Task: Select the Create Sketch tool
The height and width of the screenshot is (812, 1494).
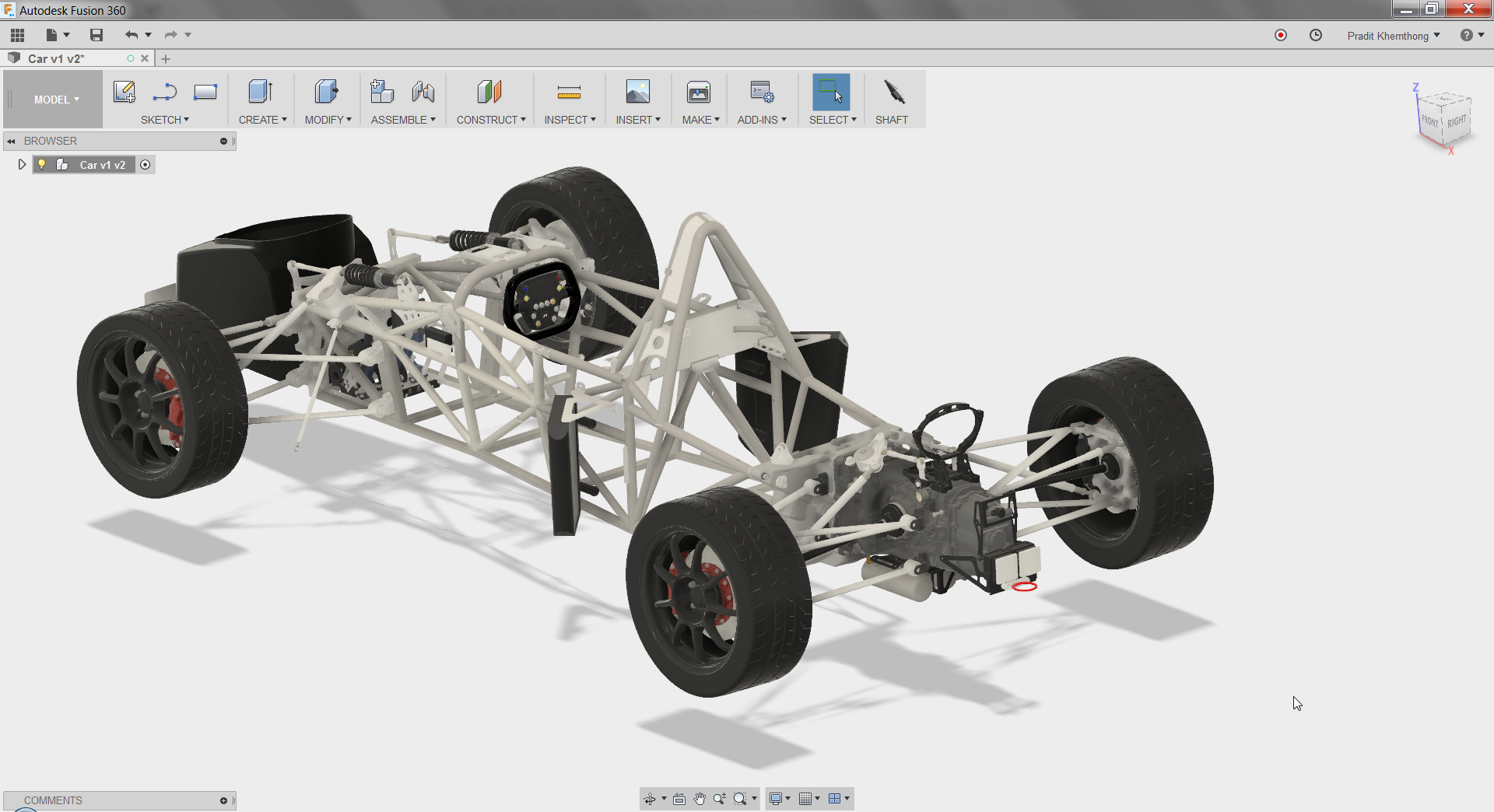Action: [123, 91]
